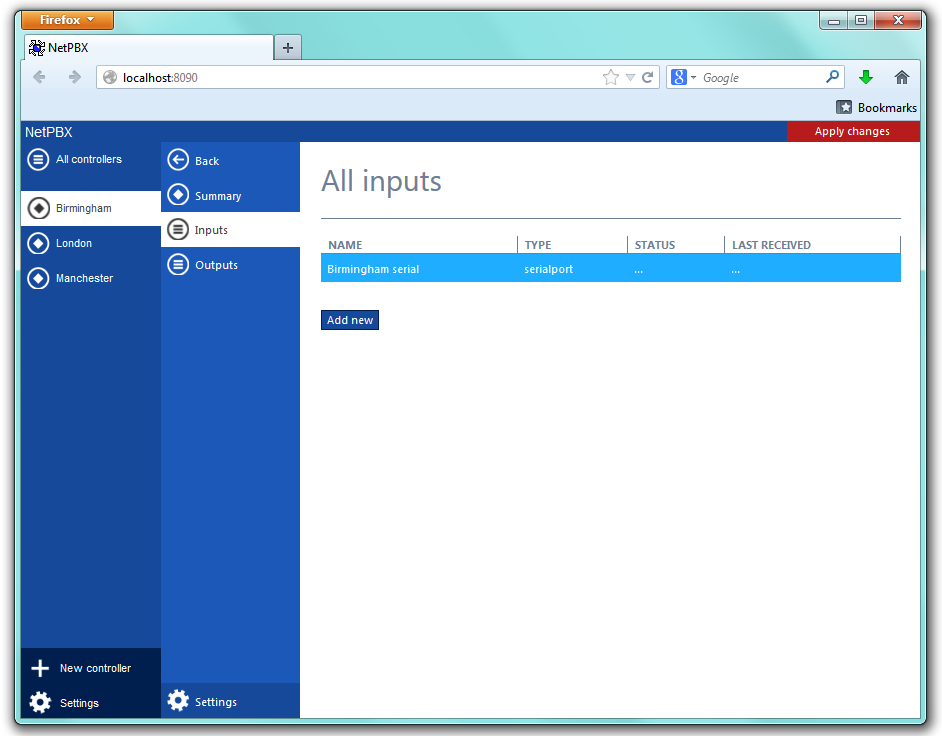The image size is (942, 736).
Task: Open the address bar history dropdown arrow
Action: pyautogui.click(x=630, y=77)
